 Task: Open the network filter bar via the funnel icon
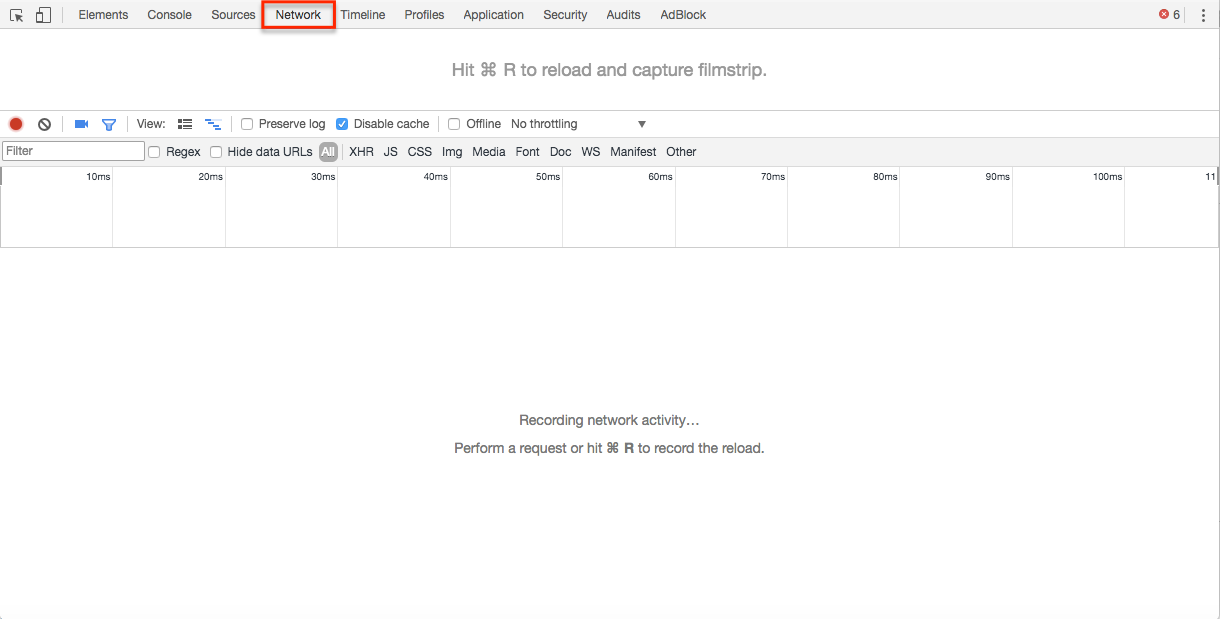click(x=110, y=123)
